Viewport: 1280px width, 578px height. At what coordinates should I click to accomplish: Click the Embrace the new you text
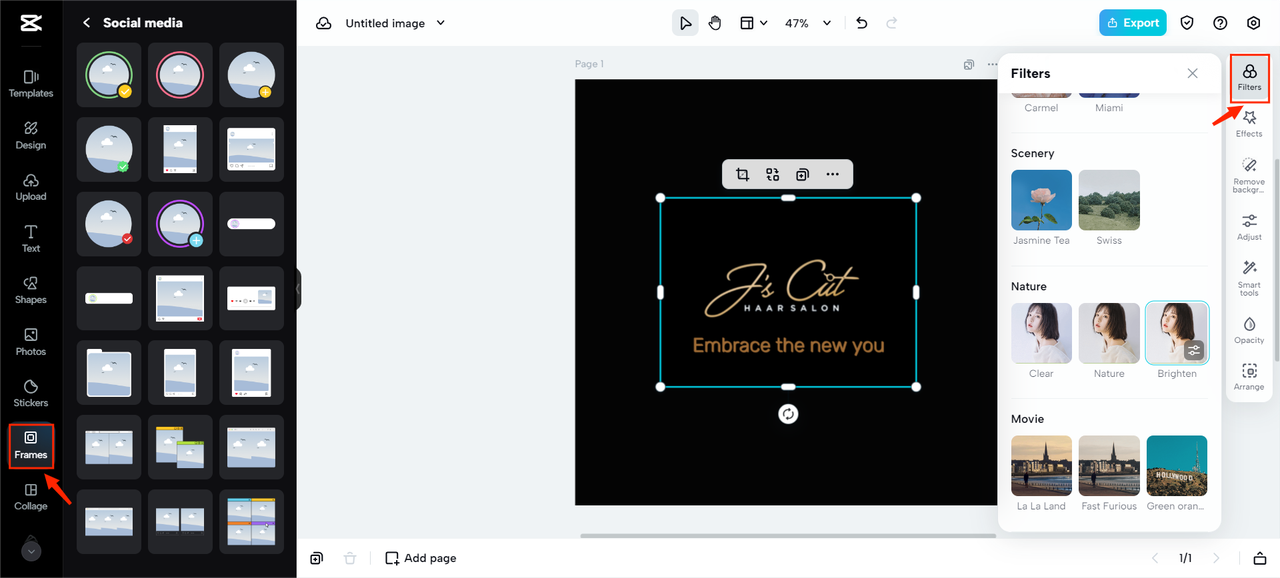pyautogui.click(x=788, y=345)
